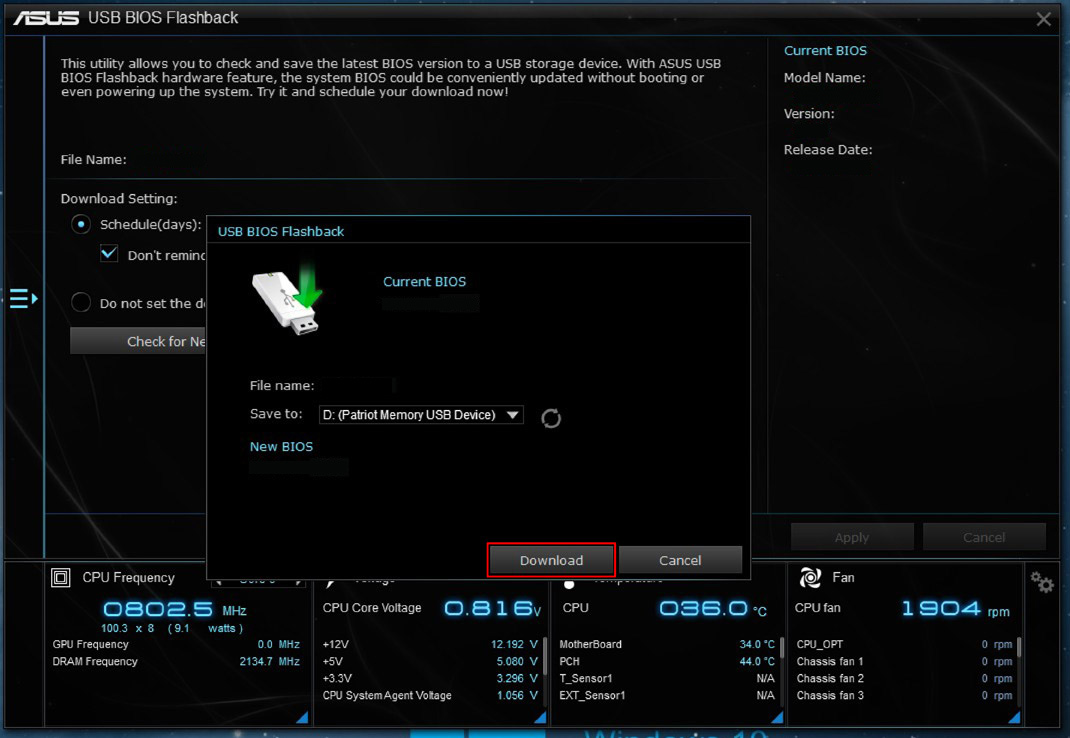
Task: Click the 'Model Name:' label
Action: click(824, 78)
